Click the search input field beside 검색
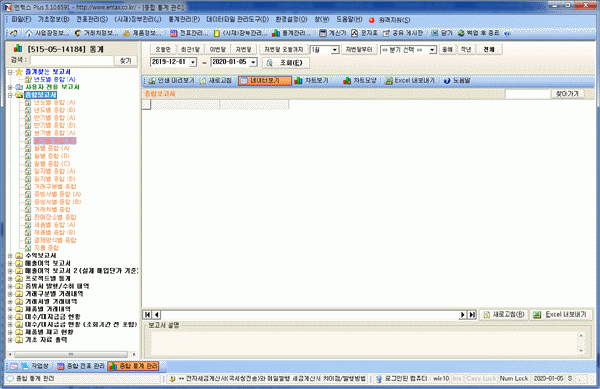Viewport: 600px width, 389px height. coord(72,60)
